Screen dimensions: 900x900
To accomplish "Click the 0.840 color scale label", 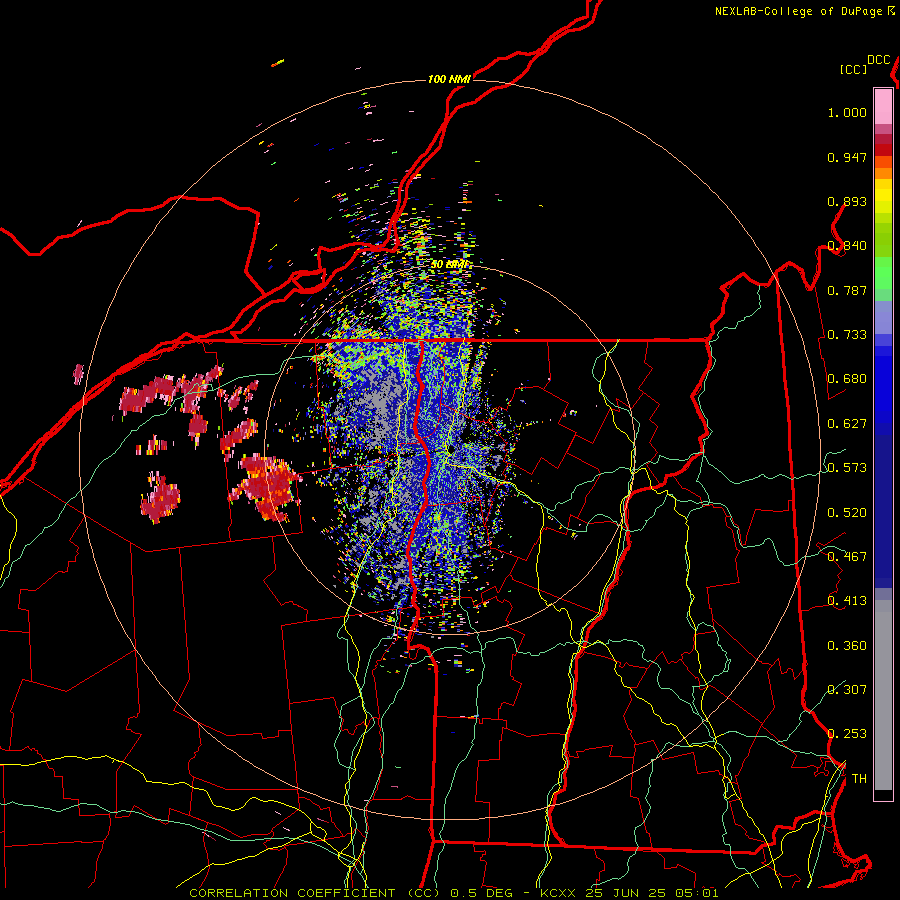I will click(x=847, y=246).
